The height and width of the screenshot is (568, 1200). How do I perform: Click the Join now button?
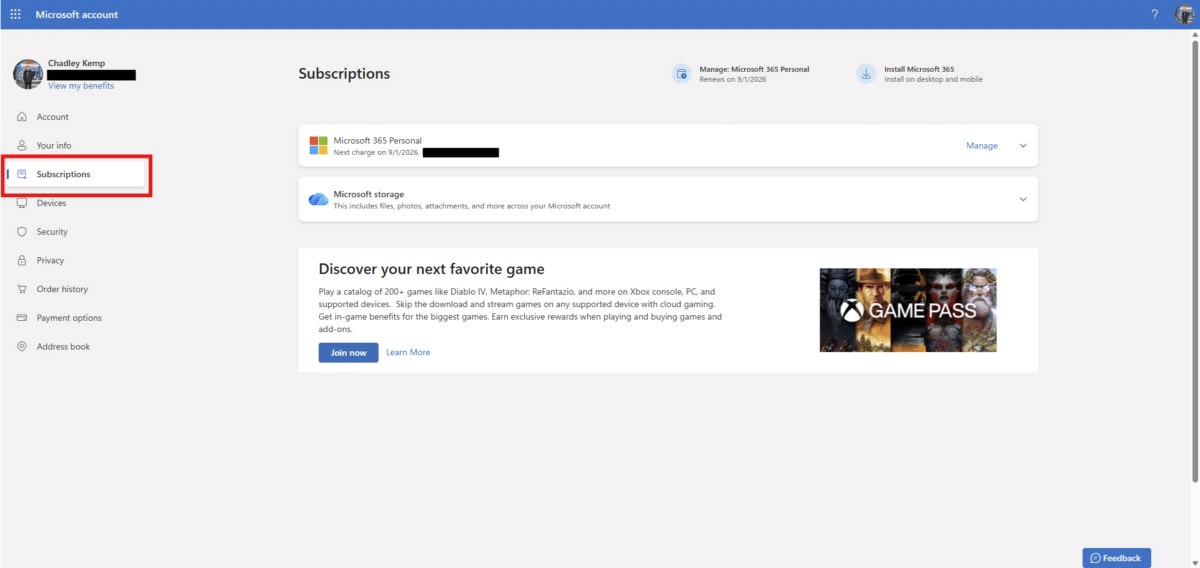pyautogui.click(x=348, y=352)
